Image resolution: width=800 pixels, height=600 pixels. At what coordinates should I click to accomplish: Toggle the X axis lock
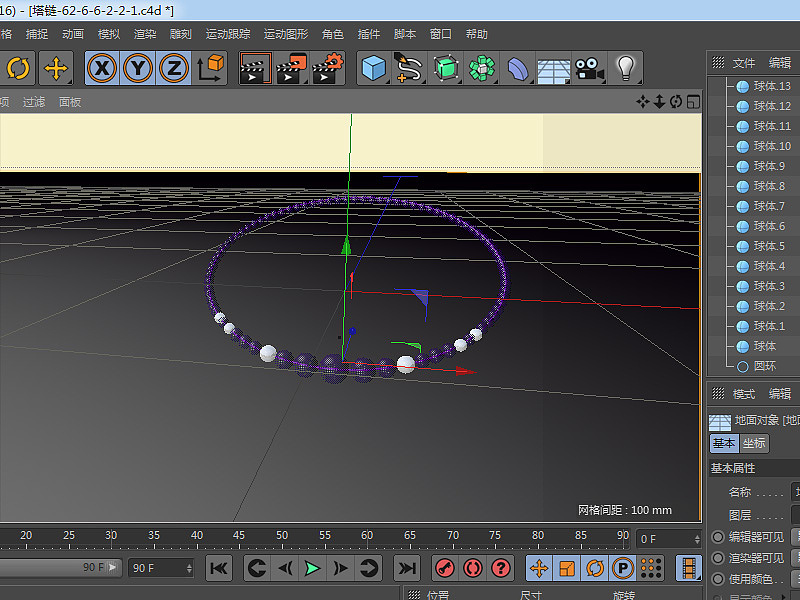pyautogui.click(x=102, y=68)
